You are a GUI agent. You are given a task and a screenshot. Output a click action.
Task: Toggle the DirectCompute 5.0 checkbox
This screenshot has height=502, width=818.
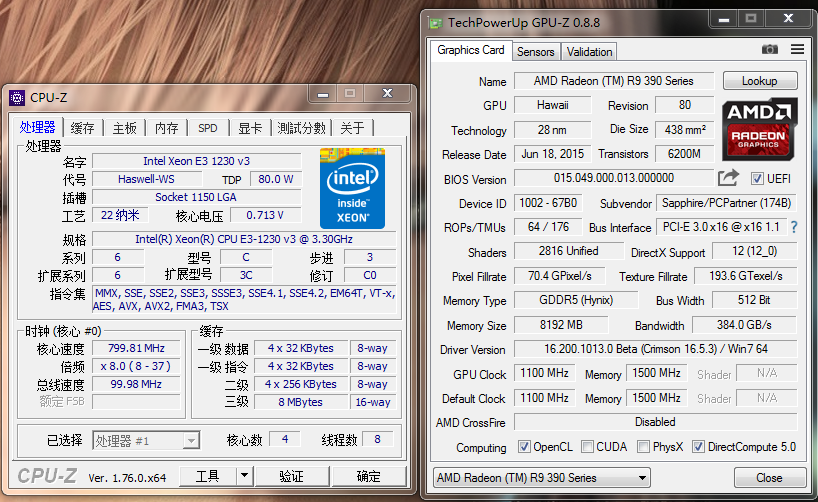pos(698,447)
